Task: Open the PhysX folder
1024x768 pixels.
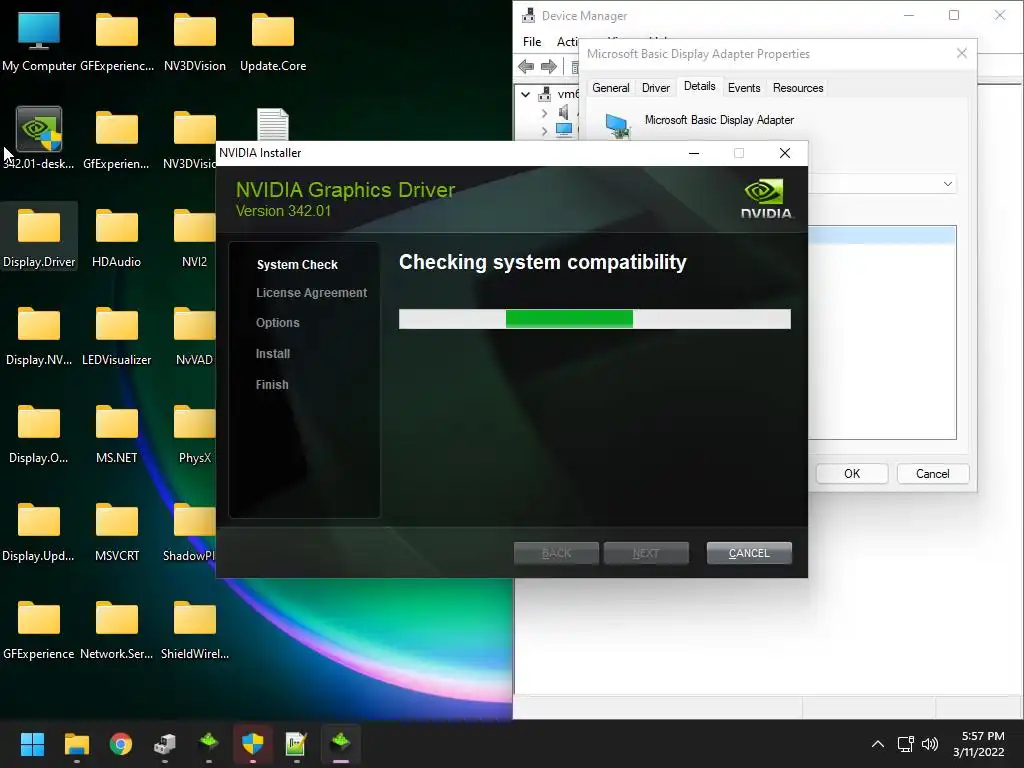Action: click(x=194, y=432)
